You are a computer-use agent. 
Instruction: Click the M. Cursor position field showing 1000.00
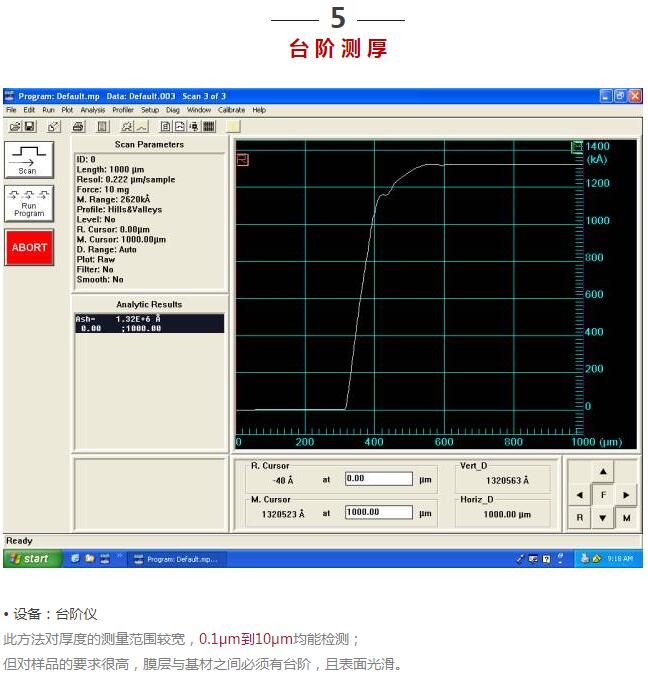(x=379, y=512)
